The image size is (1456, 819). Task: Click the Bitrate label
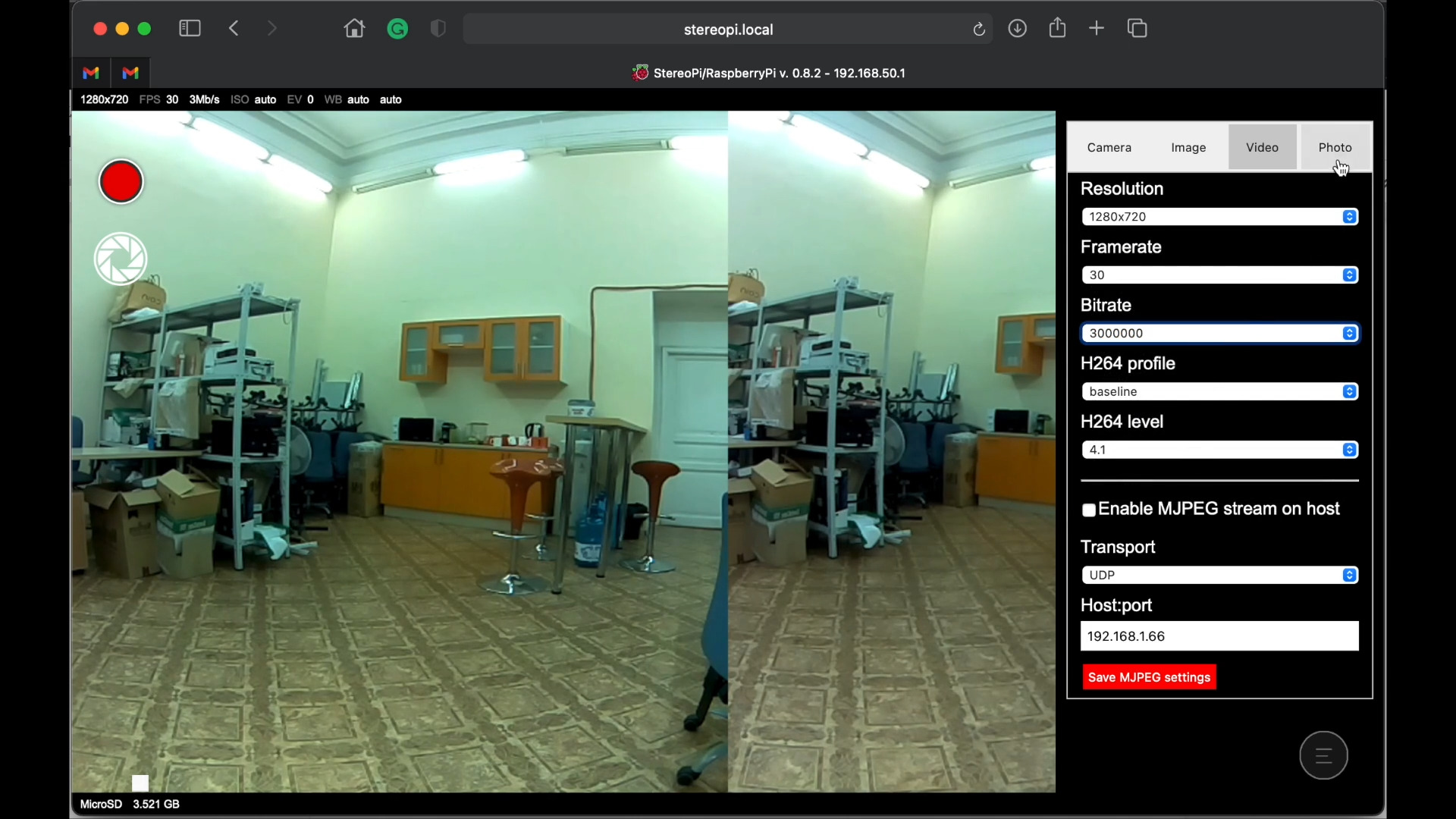(1106, 306)
